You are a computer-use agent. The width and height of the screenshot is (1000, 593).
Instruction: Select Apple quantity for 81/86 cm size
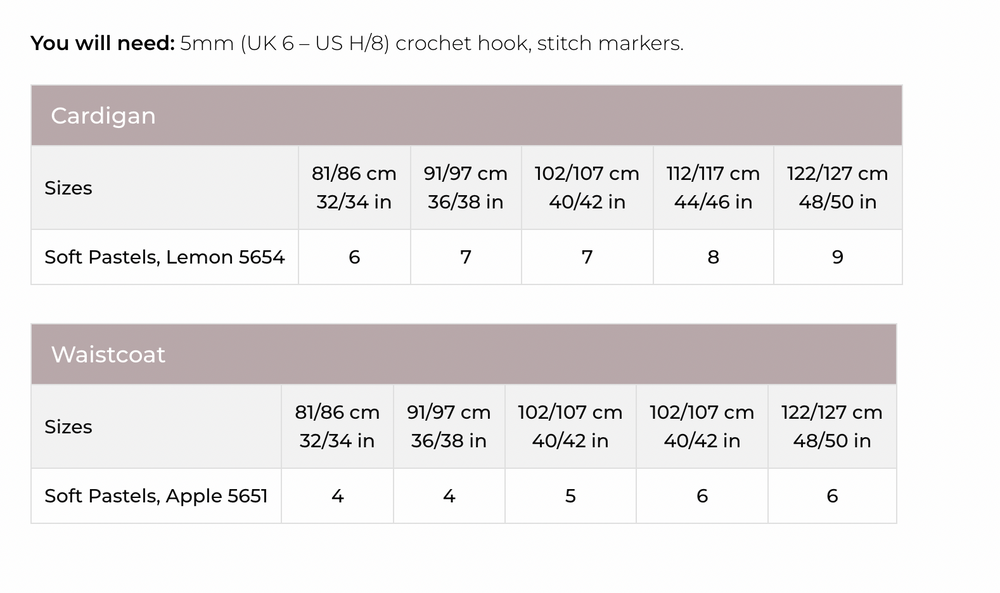point(337,496)
